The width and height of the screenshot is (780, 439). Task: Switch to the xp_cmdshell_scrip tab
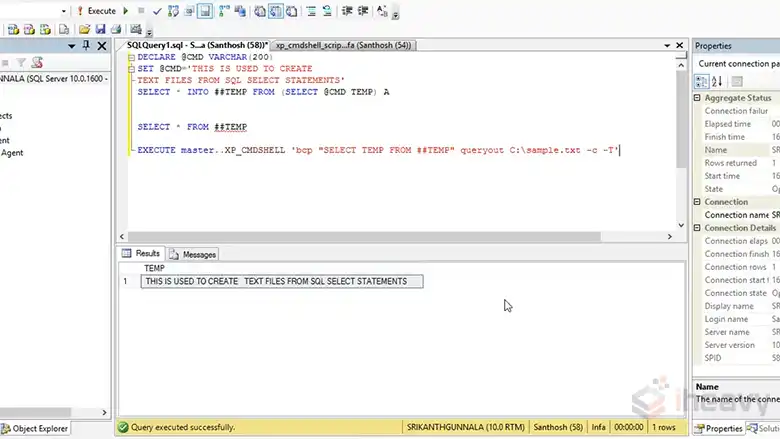coord(343,45)
